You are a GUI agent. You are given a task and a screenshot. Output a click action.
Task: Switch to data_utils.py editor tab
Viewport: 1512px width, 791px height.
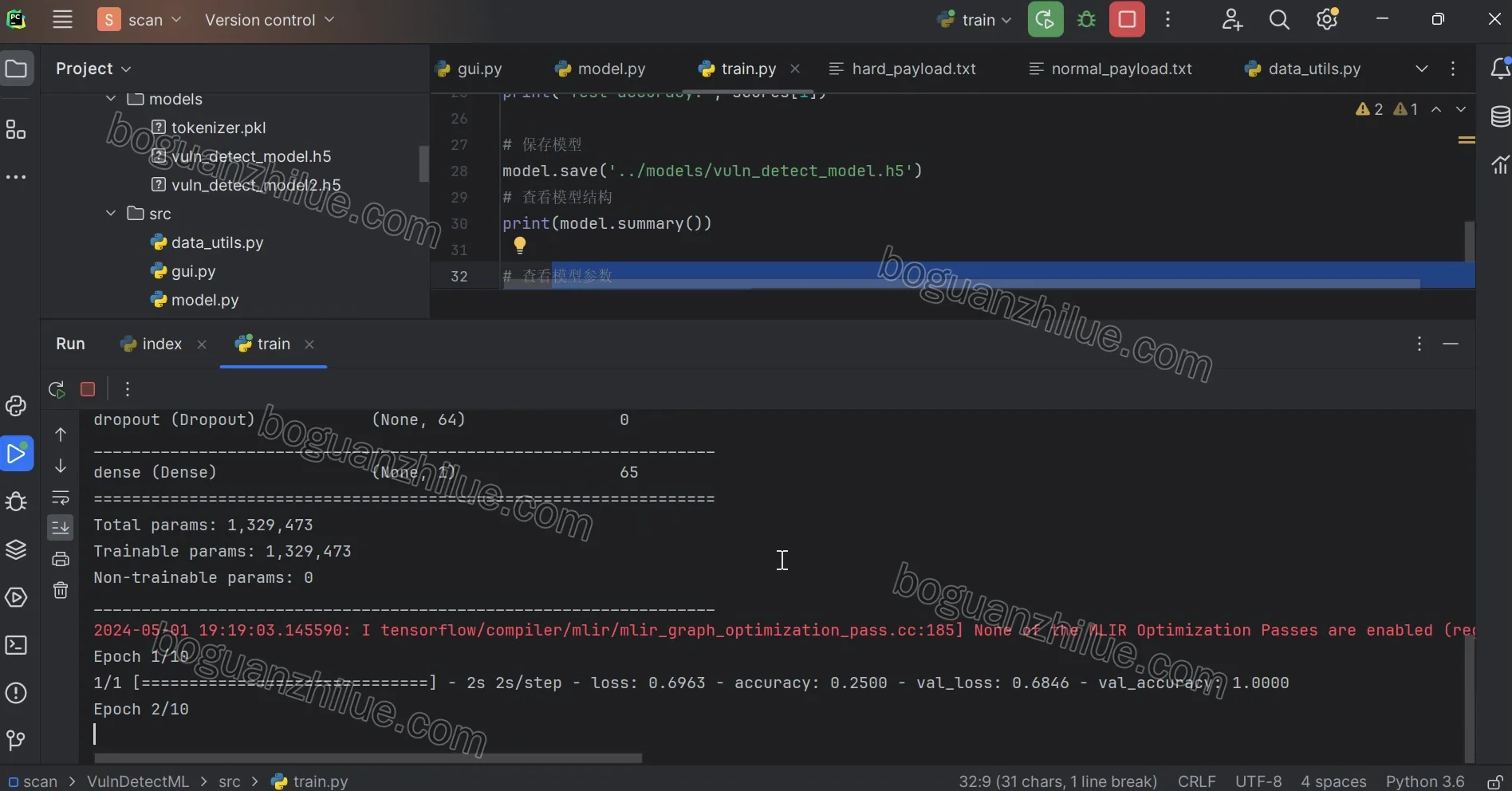(1302, 69)
